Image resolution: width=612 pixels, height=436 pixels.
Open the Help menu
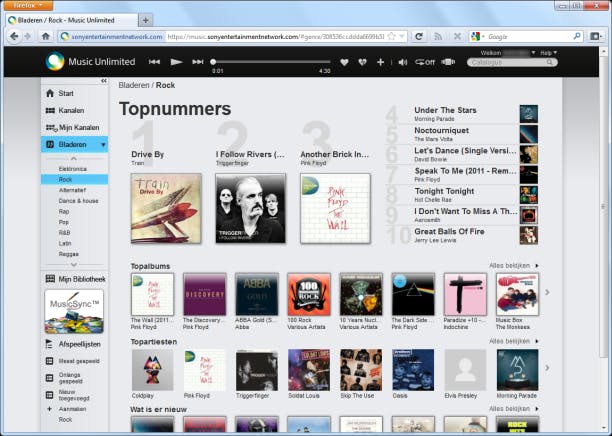(x=548, y=53)
